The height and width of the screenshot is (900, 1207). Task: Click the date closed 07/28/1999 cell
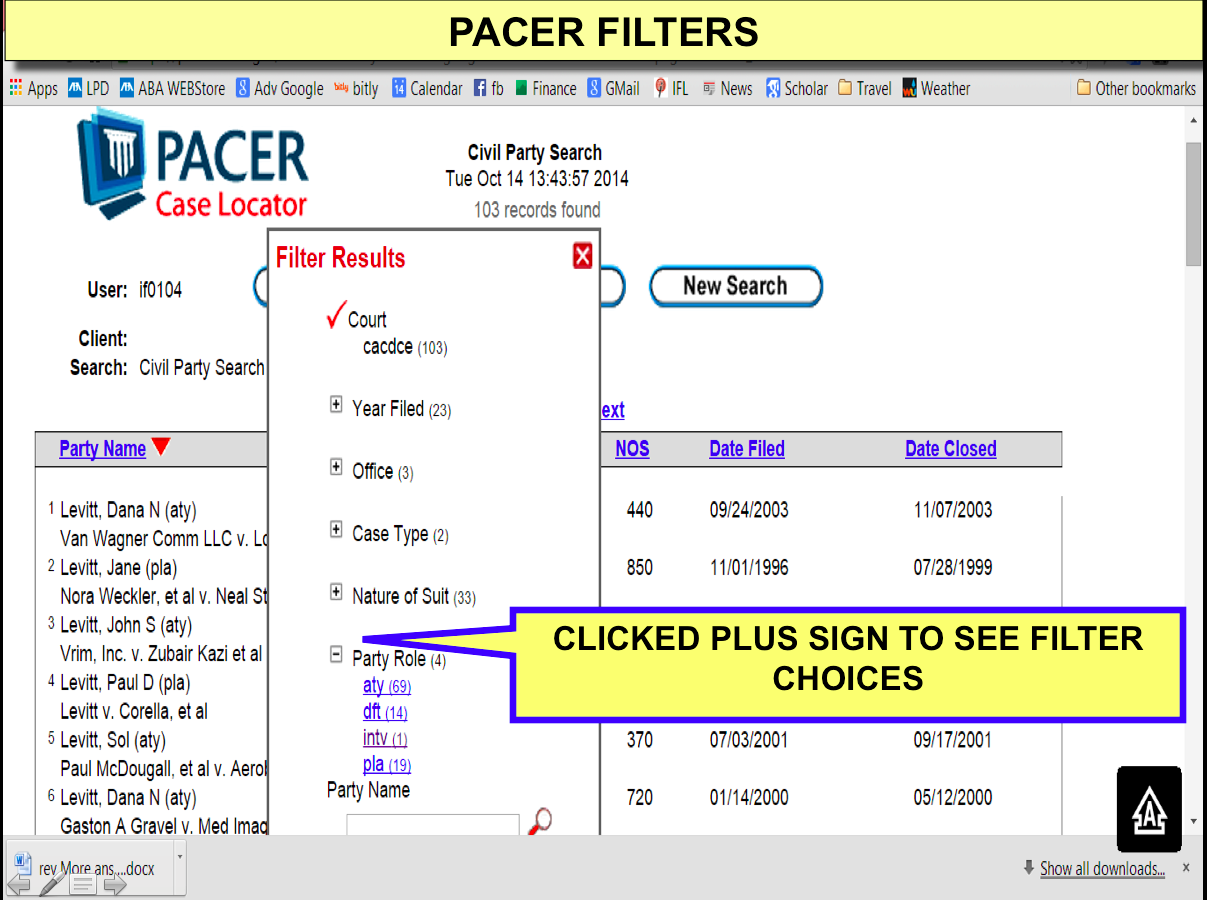pyautogui.click(x=953, y=568)
